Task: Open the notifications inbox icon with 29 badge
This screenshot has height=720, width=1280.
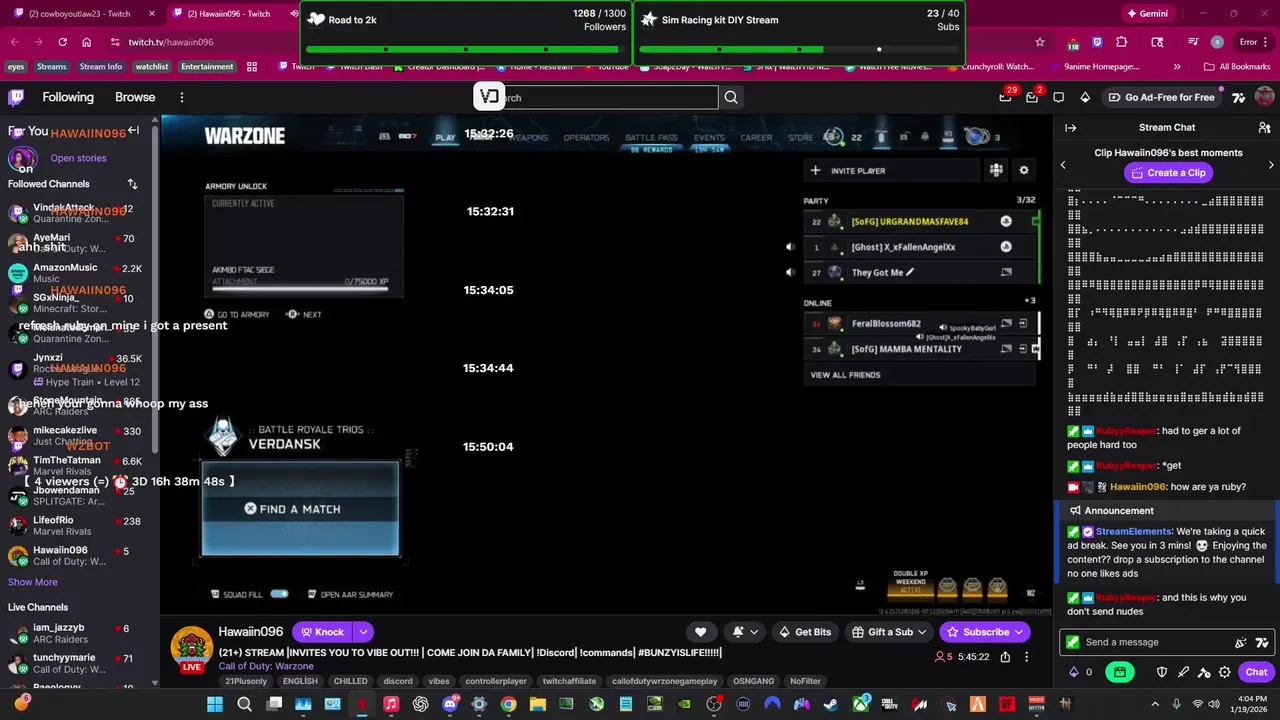Action: [x=1005, y=97]
